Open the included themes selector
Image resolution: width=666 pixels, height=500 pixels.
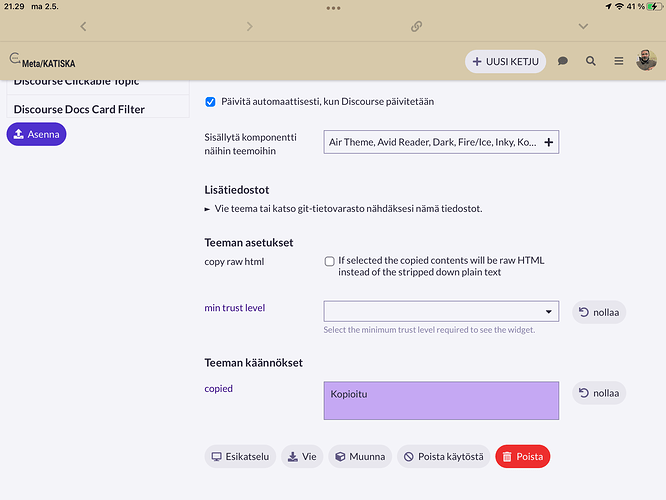pos(441,142)
